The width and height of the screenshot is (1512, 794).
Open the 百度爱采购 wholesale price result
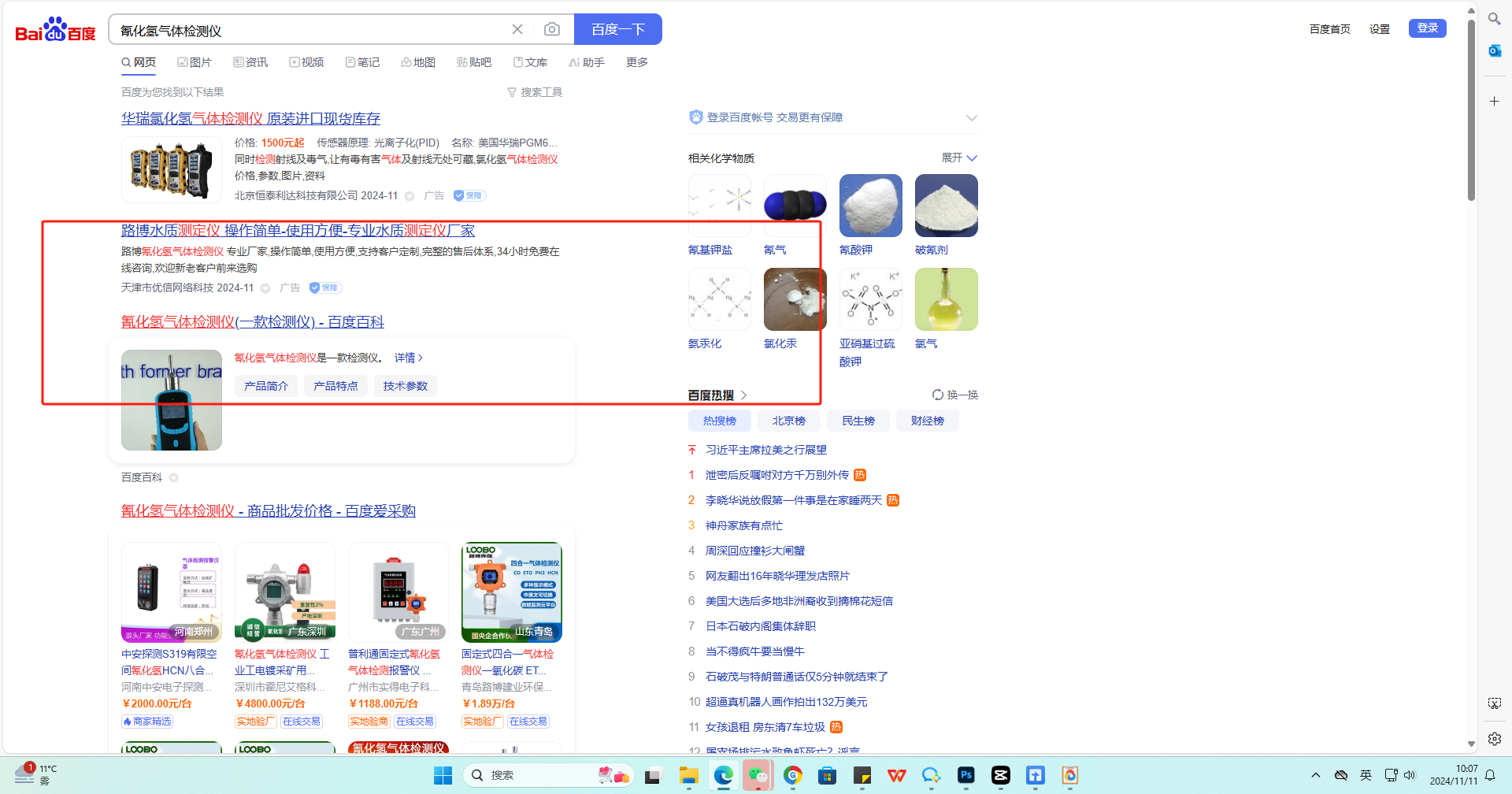click(269, 510)
